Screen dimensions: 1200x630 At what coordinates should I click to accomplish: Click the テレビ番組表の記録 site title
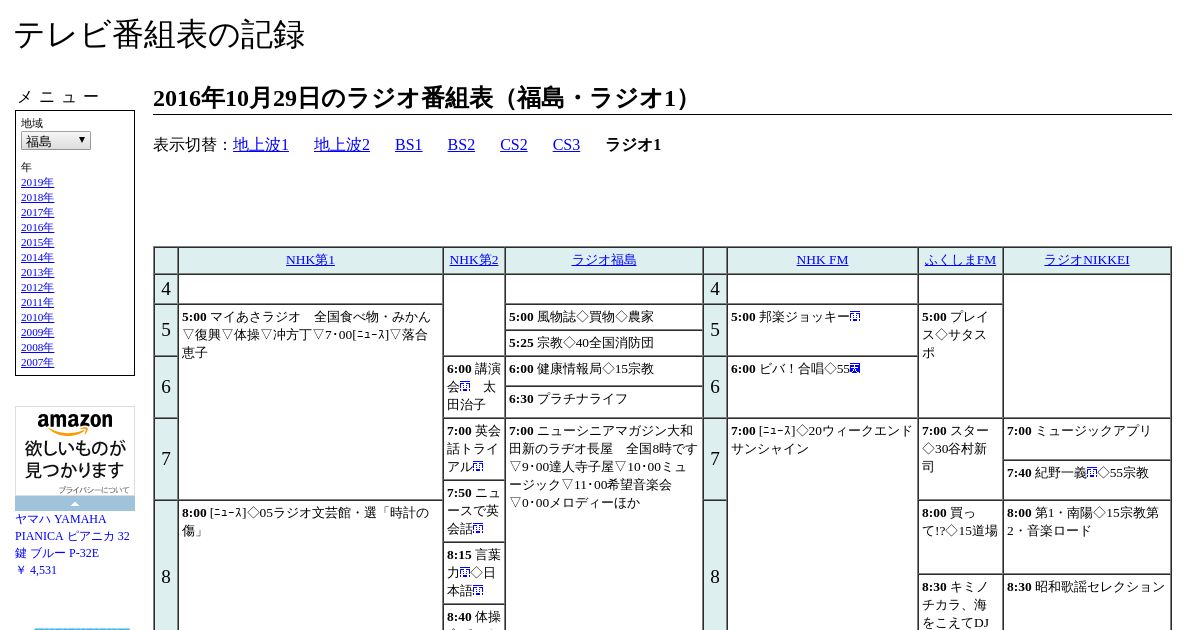pyautogui.click(x=159, y=34)
